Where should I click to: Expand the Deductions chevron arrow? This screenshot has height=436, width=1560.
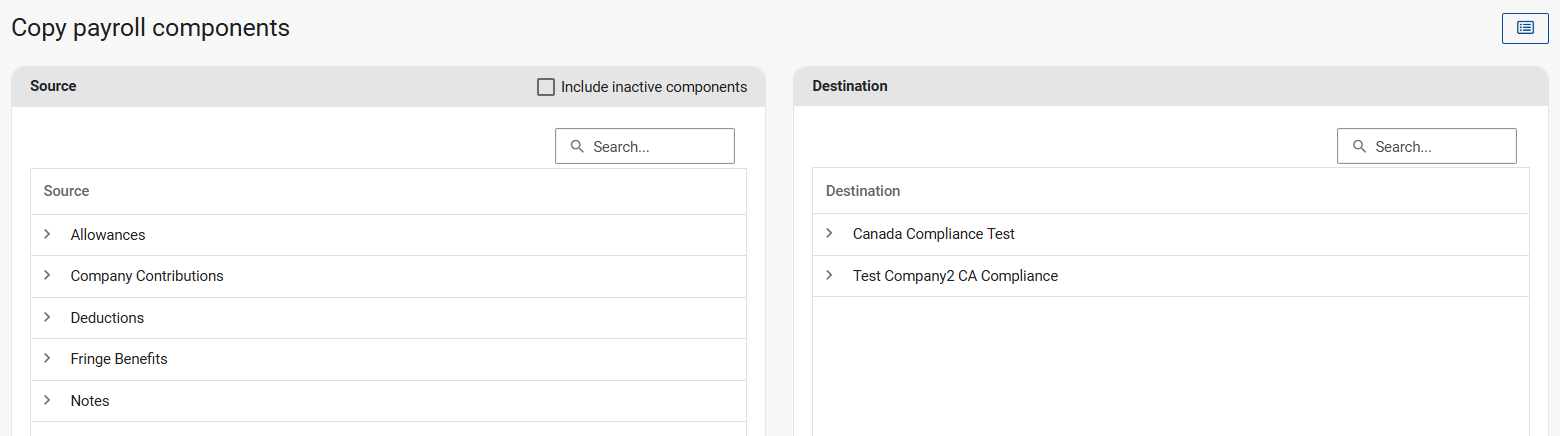47,317
